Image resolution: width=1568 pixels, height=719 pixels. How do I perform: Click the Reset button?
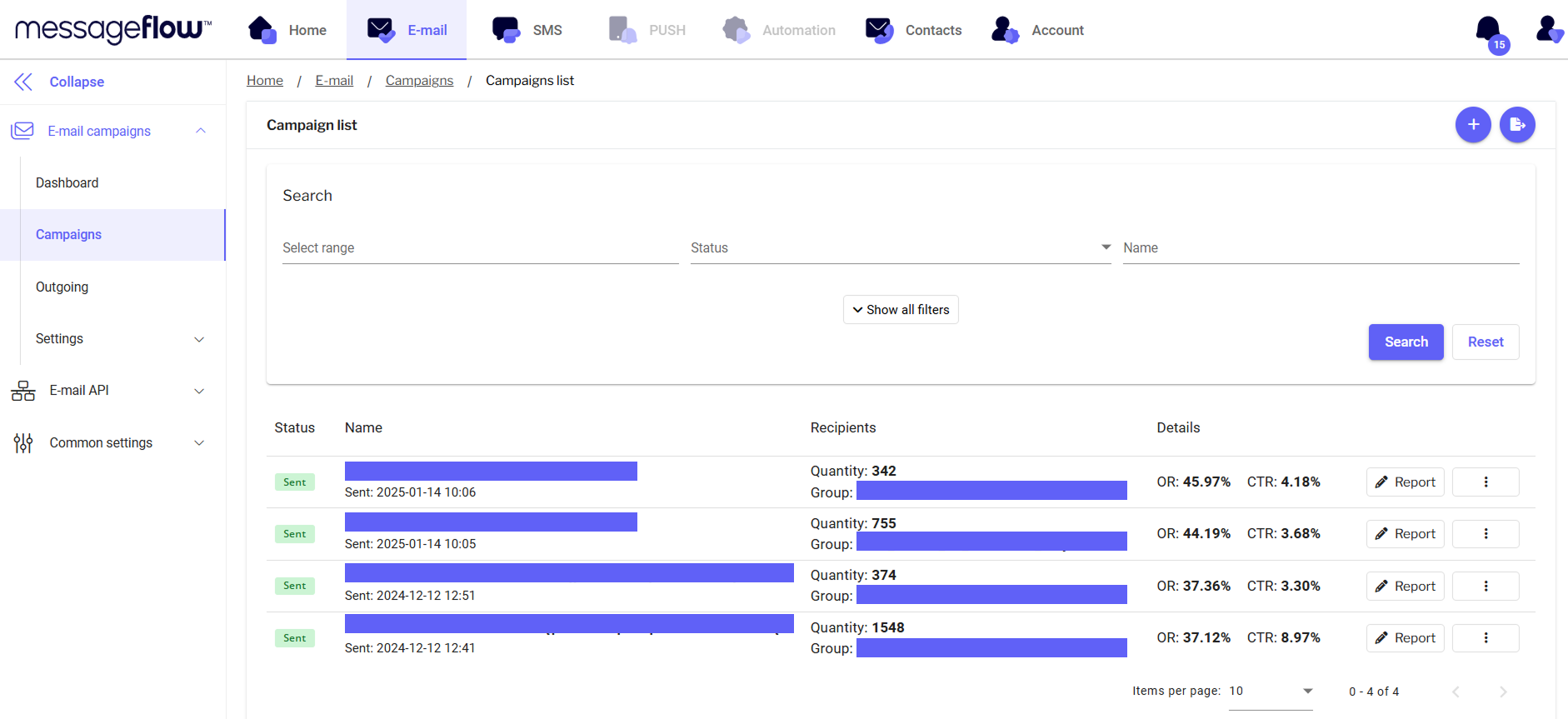click(1485, 342)
